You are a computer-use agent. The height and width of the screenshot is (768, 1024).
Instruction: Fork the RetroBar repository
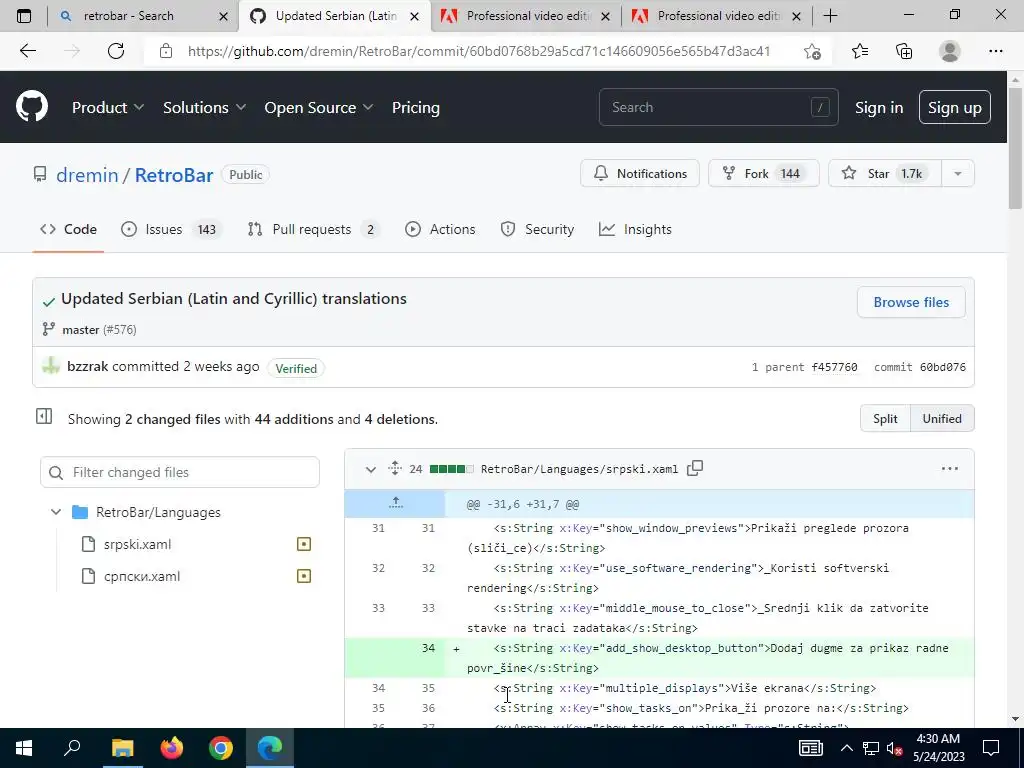[x=763, y=174]
